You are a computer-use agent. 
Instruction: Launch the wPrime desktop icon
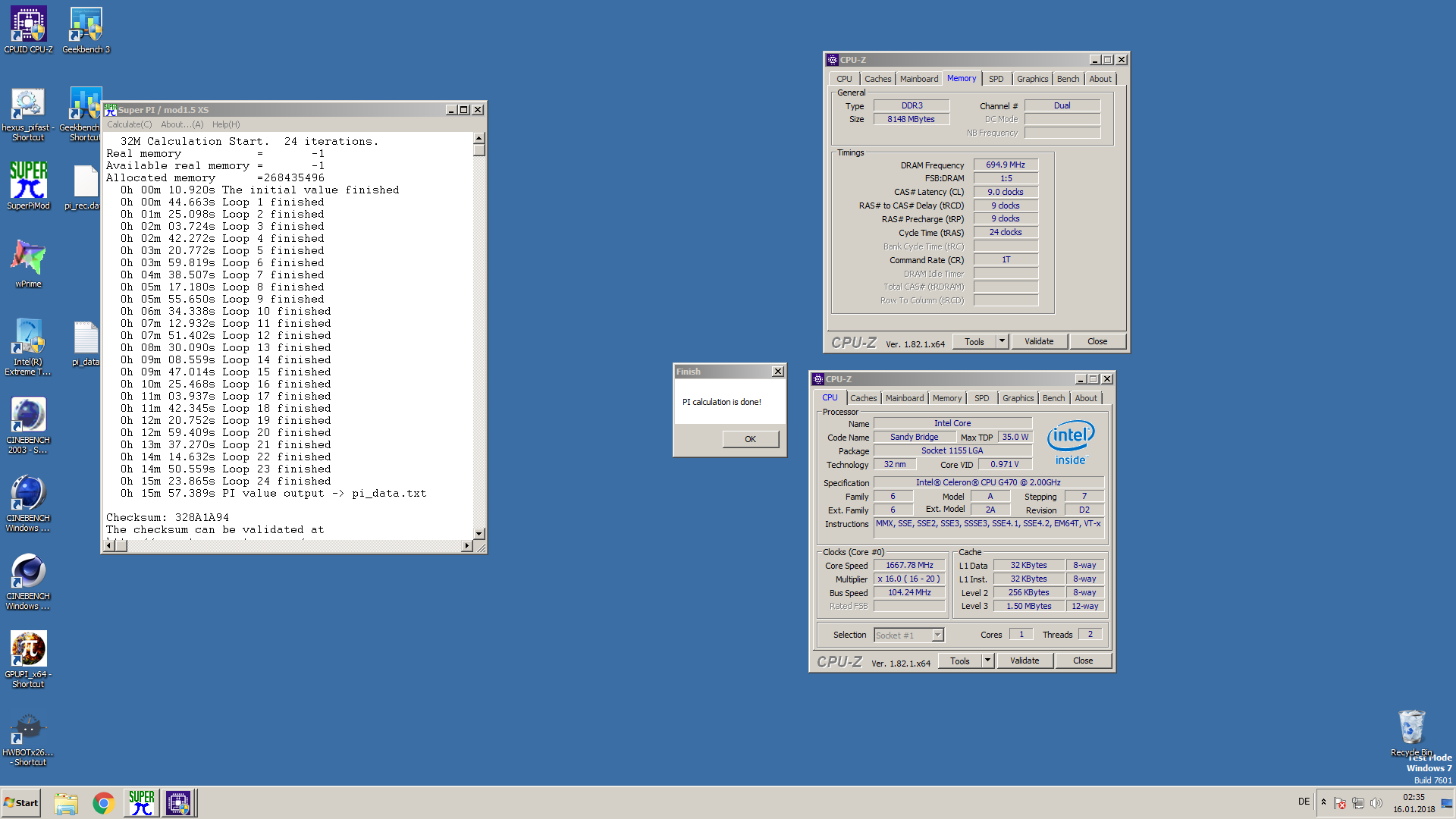point(28,264)
